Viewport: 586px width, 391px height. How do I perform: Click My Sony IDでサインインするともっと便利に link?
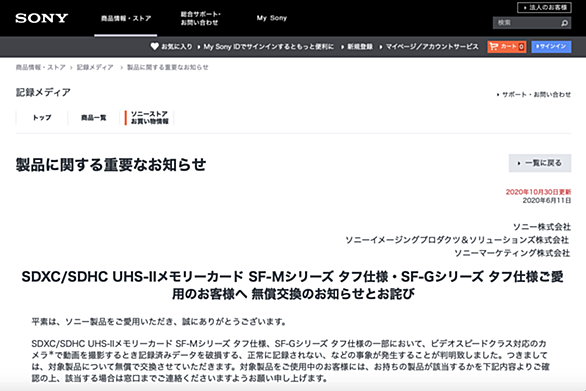(268, 47)
